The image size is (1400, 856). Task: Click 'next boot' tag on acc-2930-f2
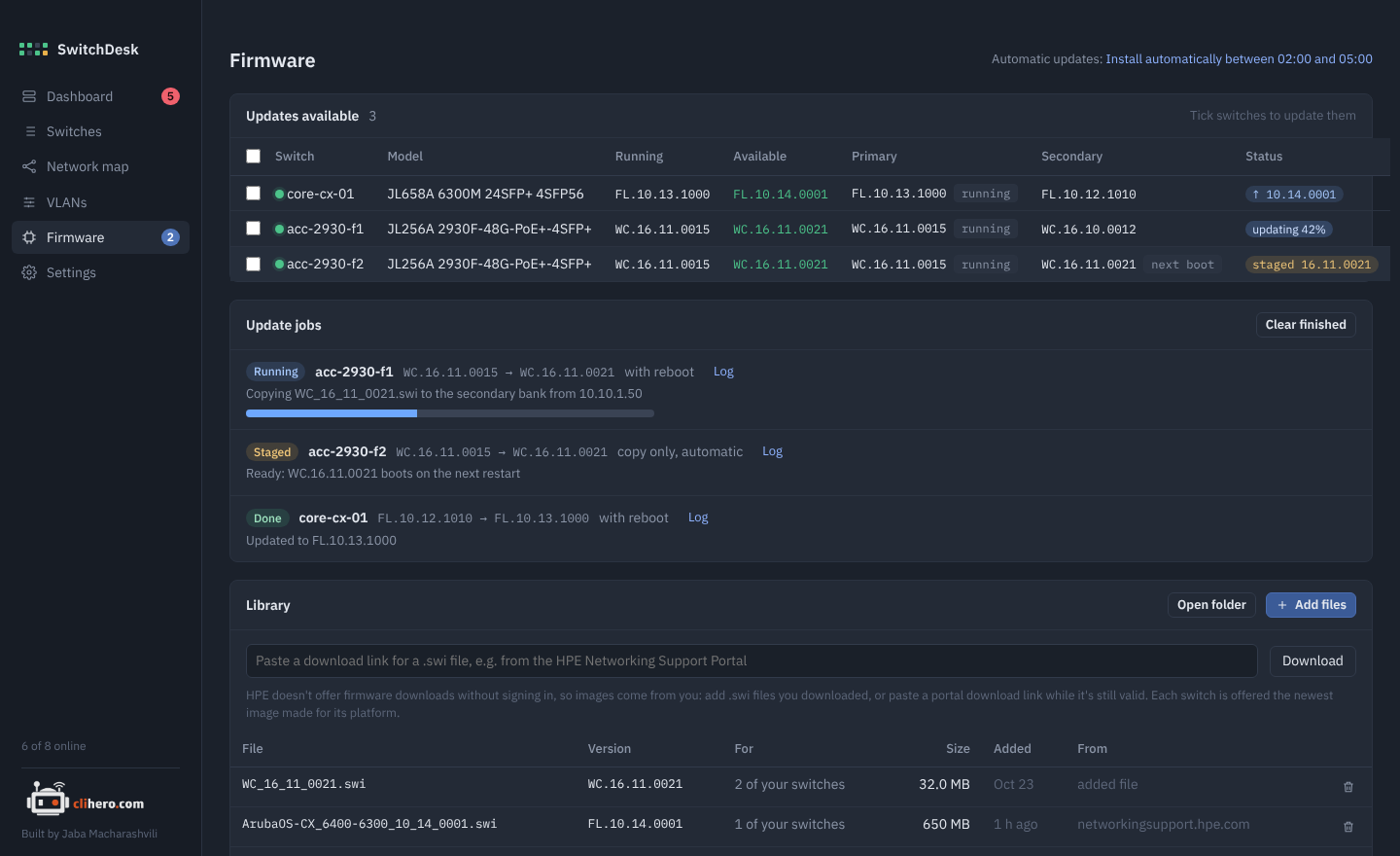point(1182,265)
